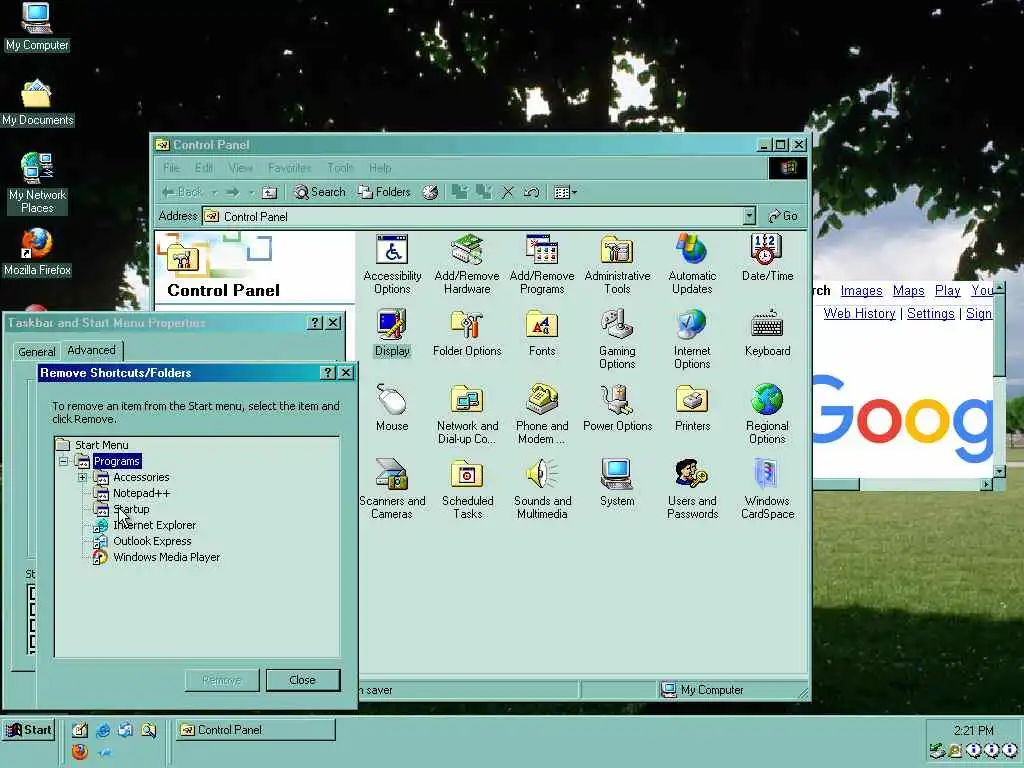The image size is (1024, 768).
Task: Click Control Panel taskbar button
Action: click(255, 730)
